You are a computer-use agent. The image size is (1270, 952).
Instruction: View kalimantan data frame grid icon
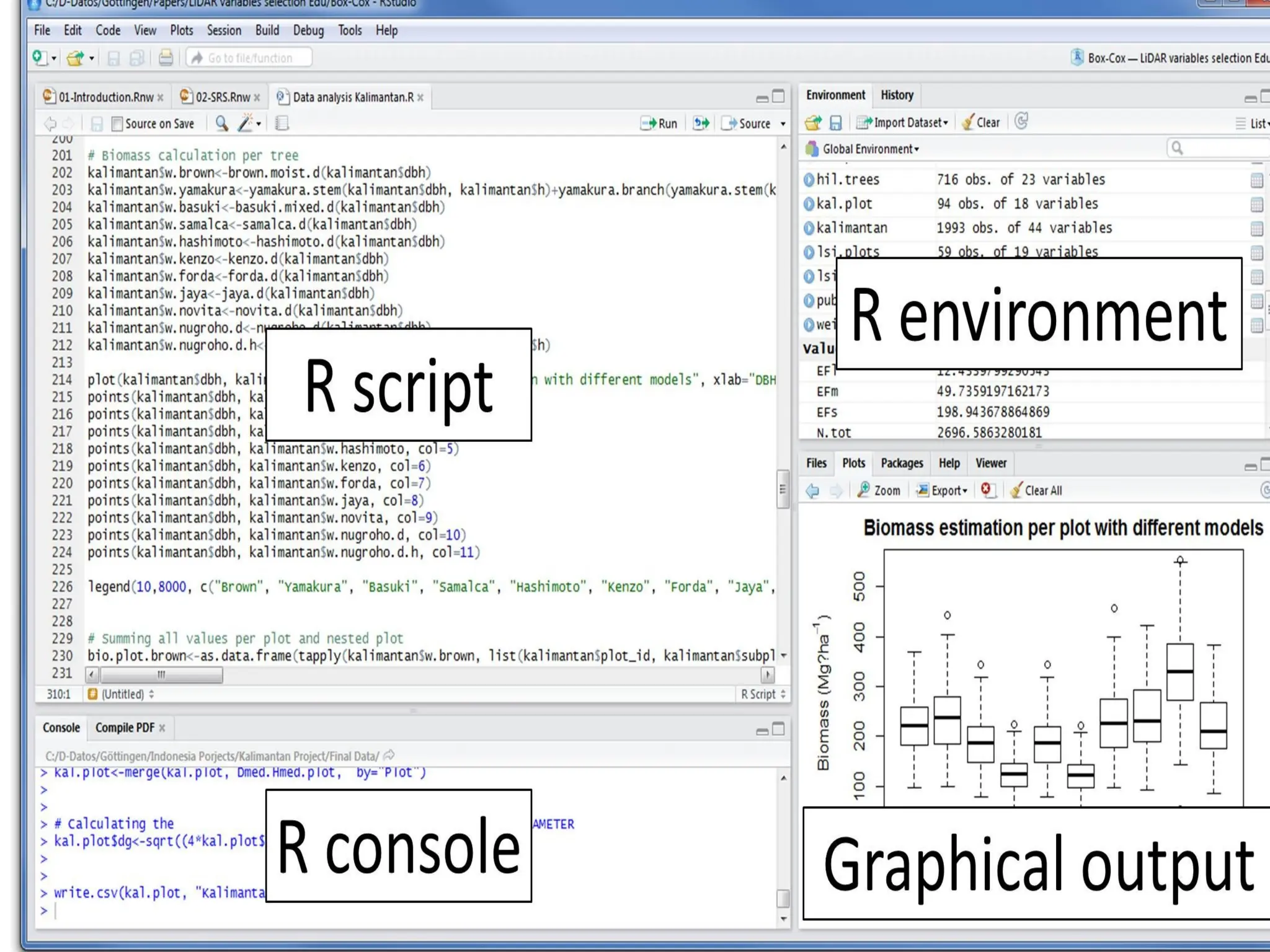tap(1256, 229)
